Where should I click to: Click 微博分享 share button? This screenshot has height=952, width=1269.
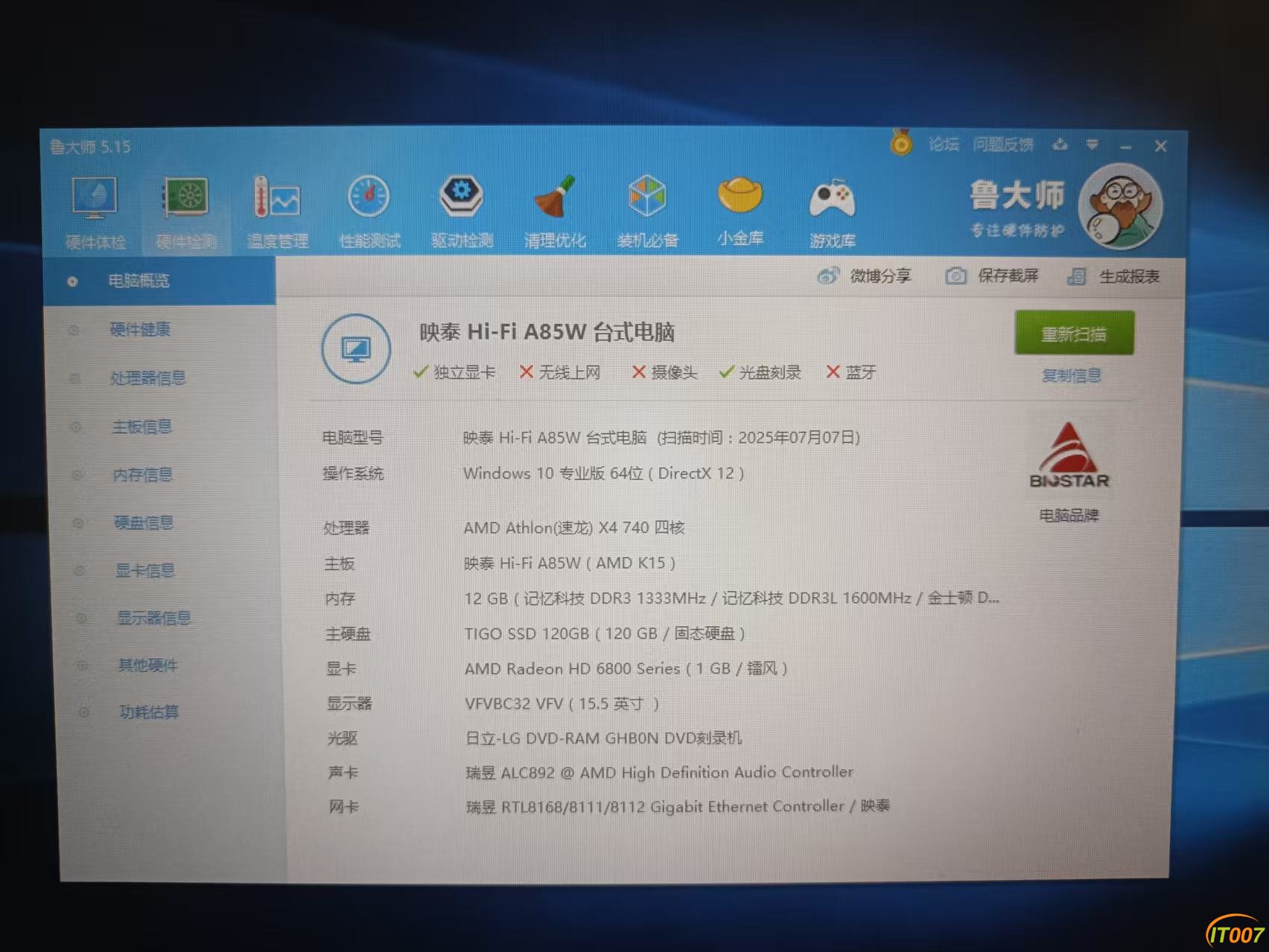click(x=864, y=276)
